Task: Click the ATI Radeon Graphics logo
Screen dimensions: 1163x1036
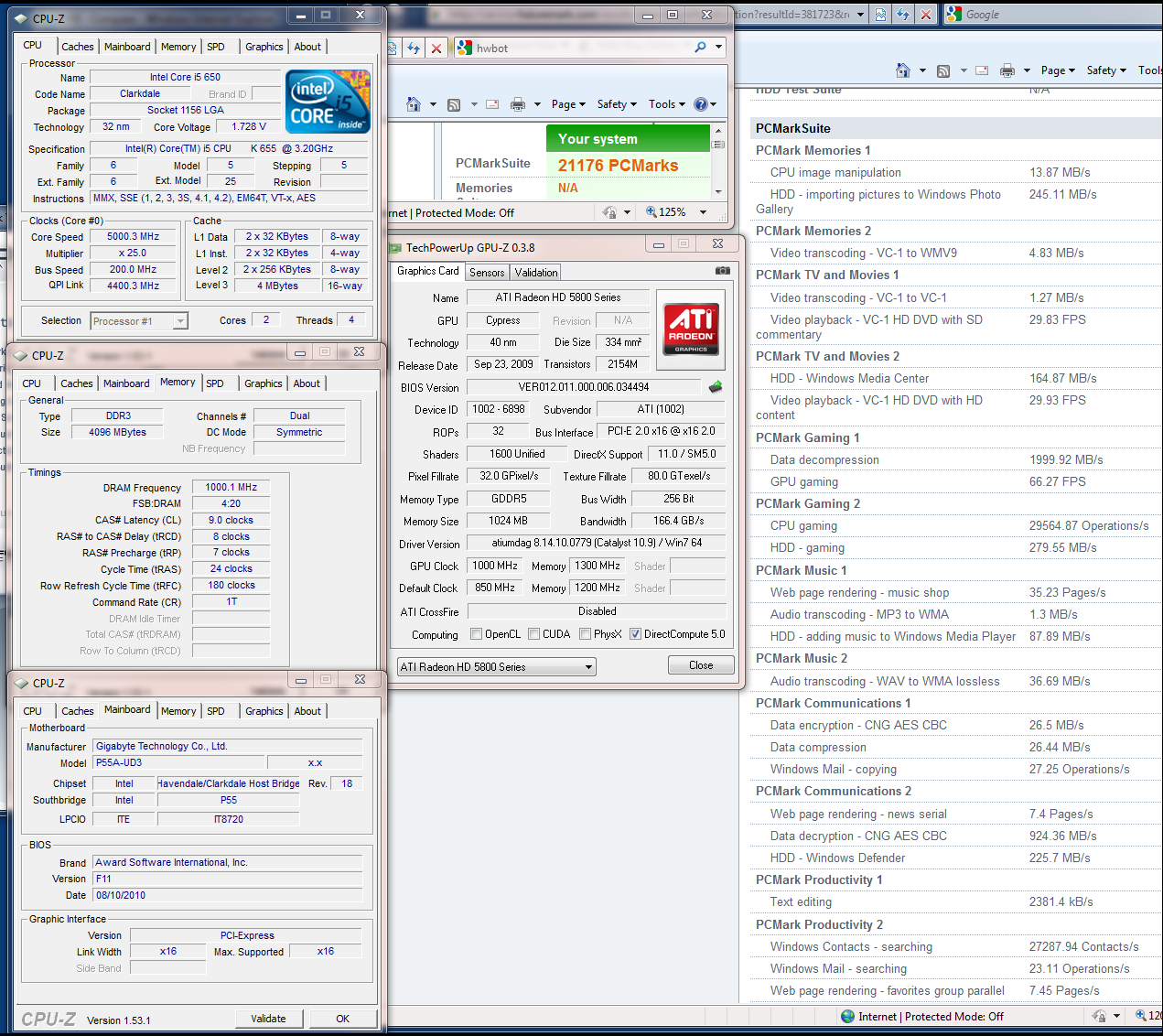Action: click(691, 329)
